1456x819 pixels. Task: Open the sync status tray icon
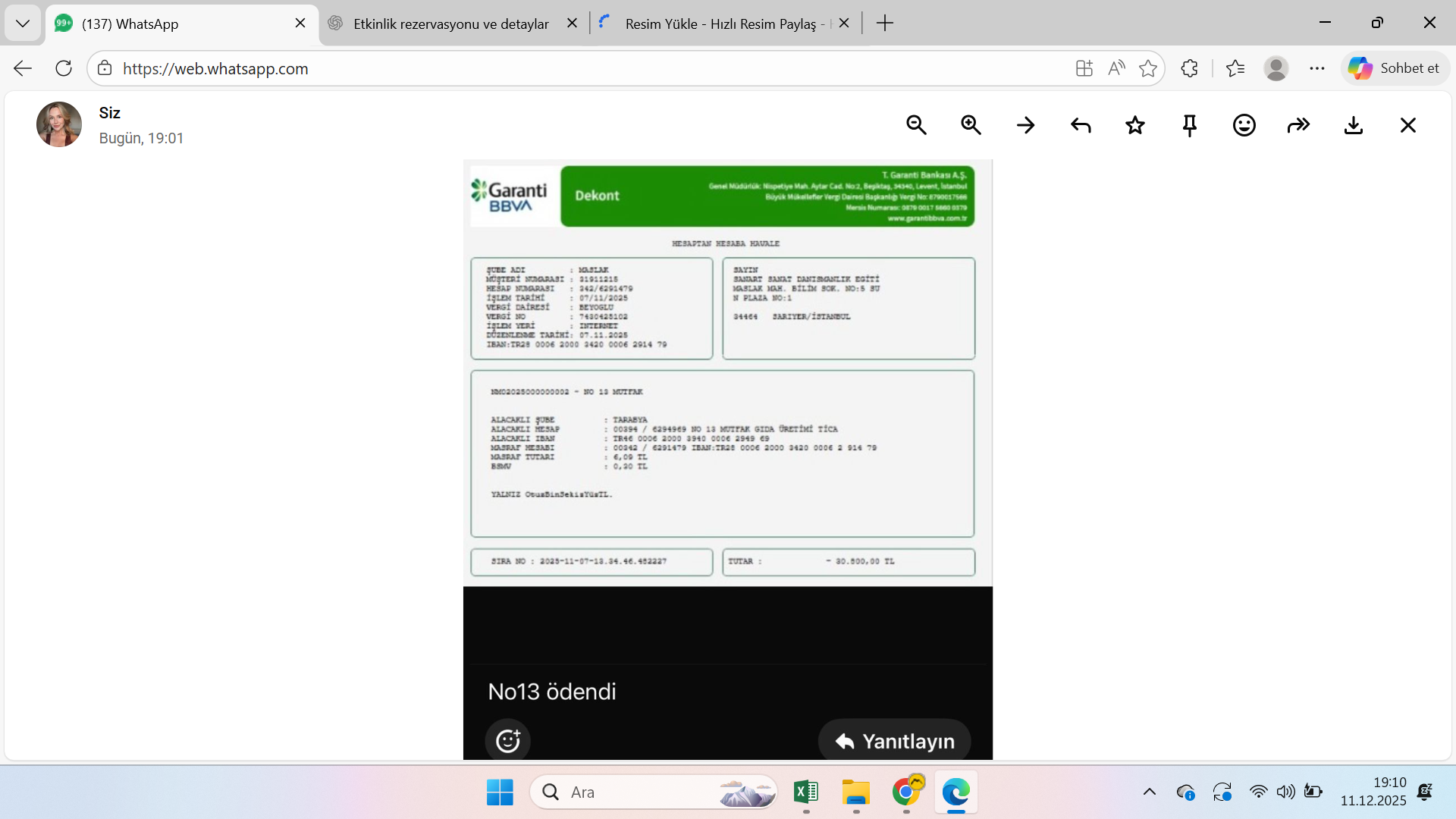1222,792
